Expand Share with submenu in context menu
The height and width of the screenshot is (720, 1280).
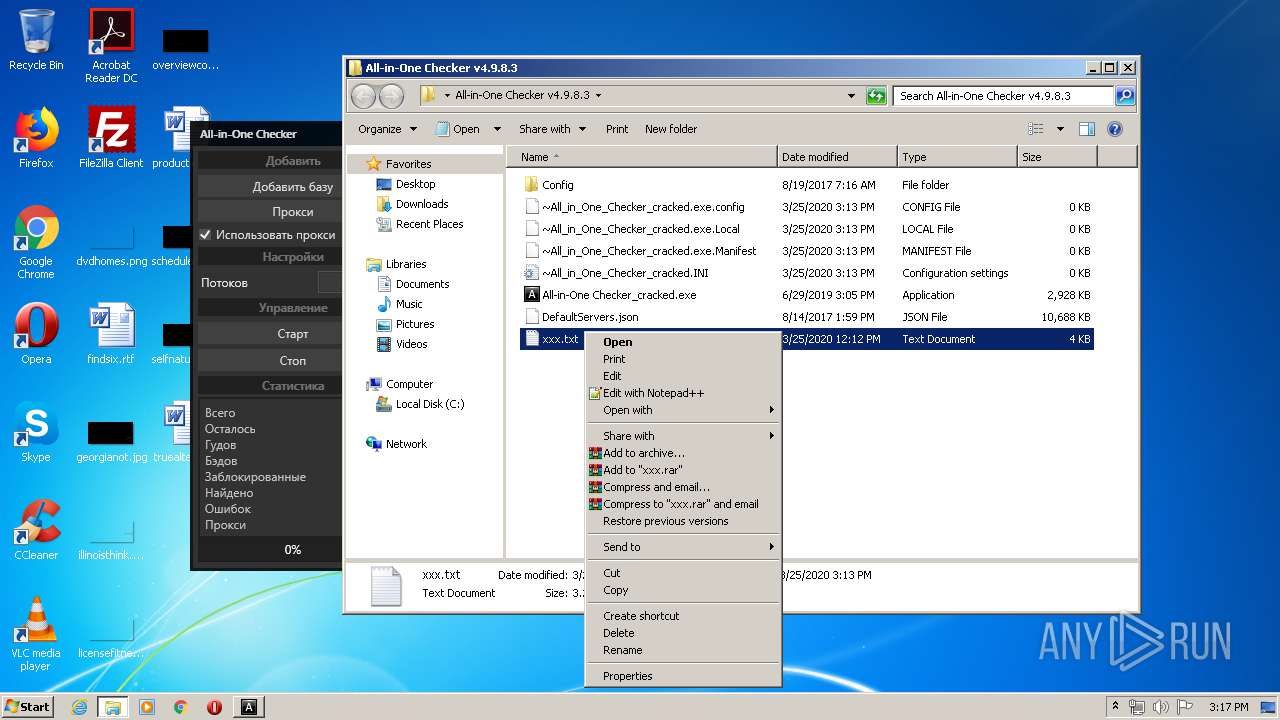[x=682, y=436]
